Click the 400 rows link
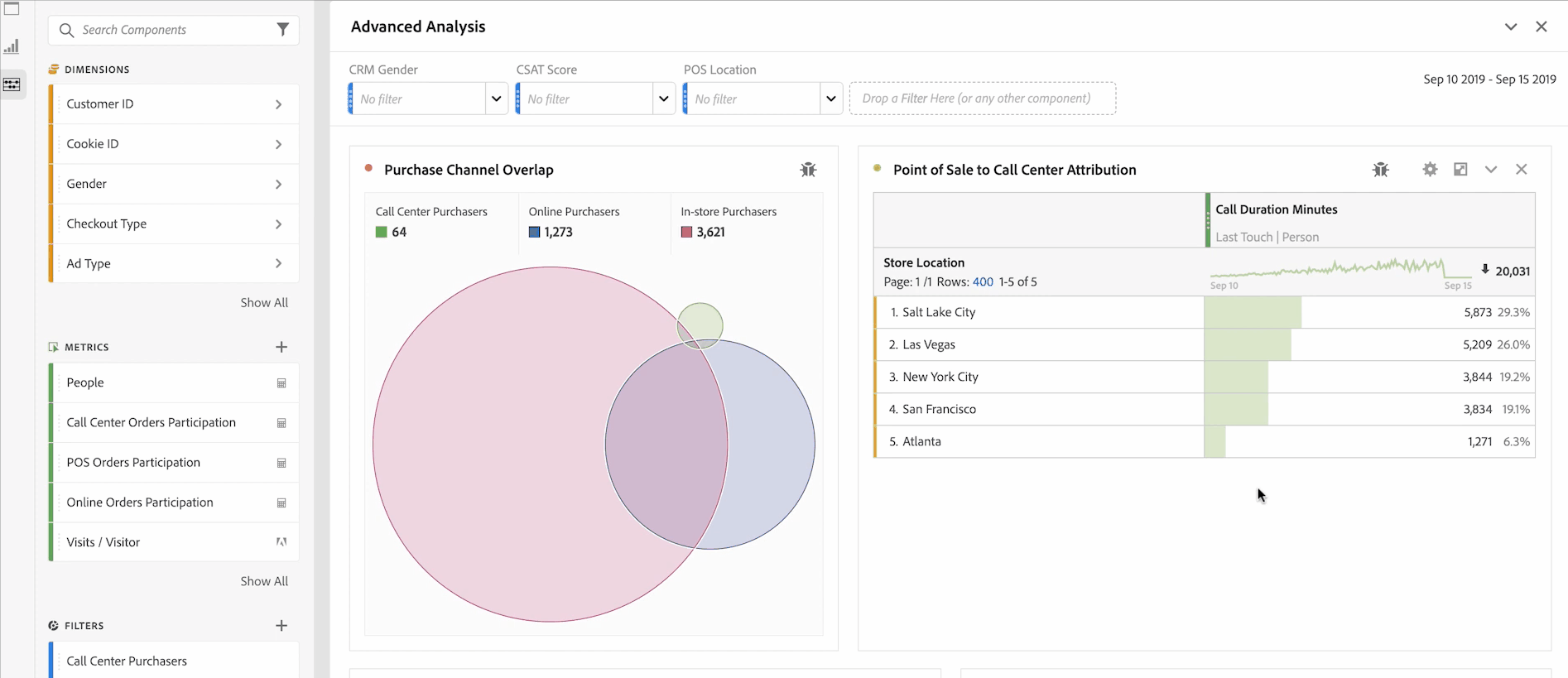 point(983,282)
